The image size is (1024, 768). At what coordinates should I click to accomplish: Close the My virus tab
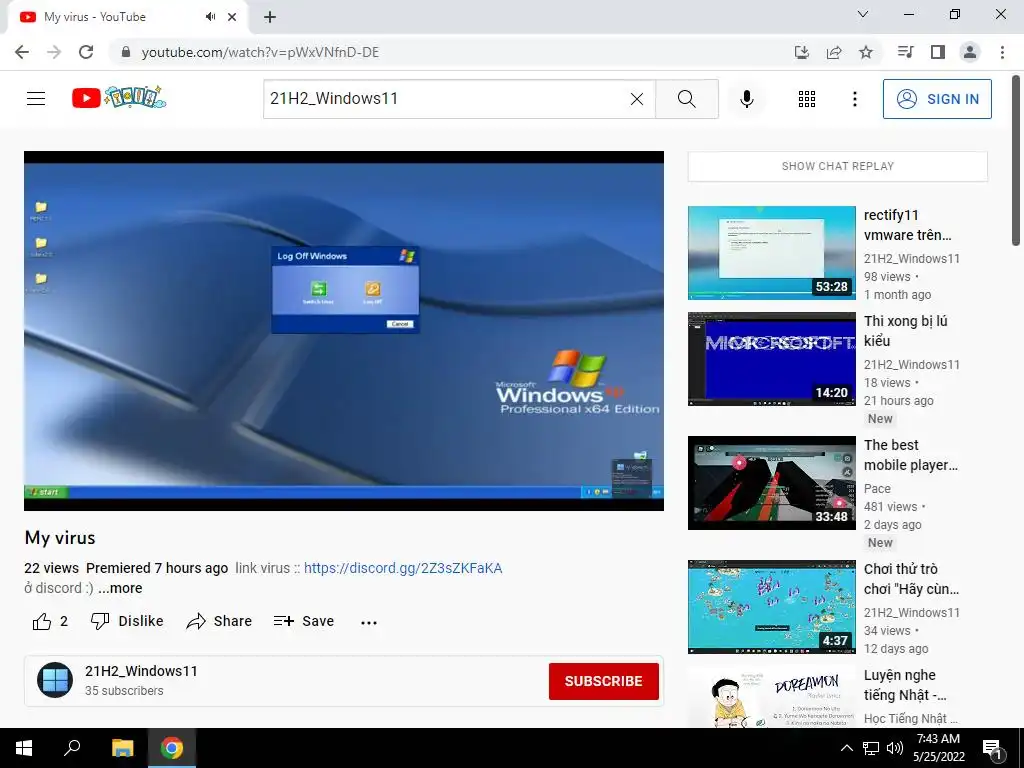232,17
